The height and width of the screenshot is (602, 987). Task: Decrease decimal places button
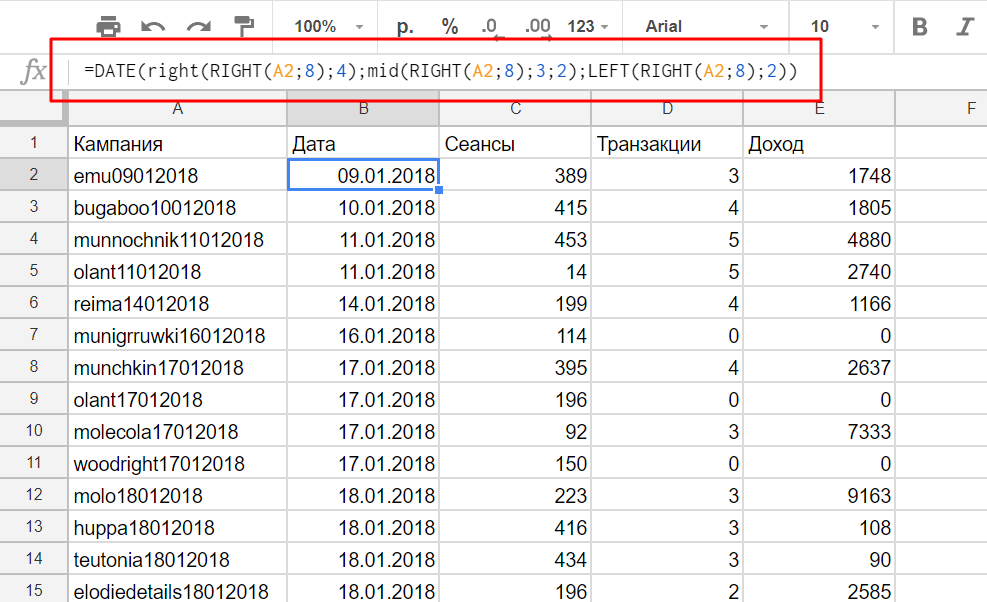click(x=490, y=28)
